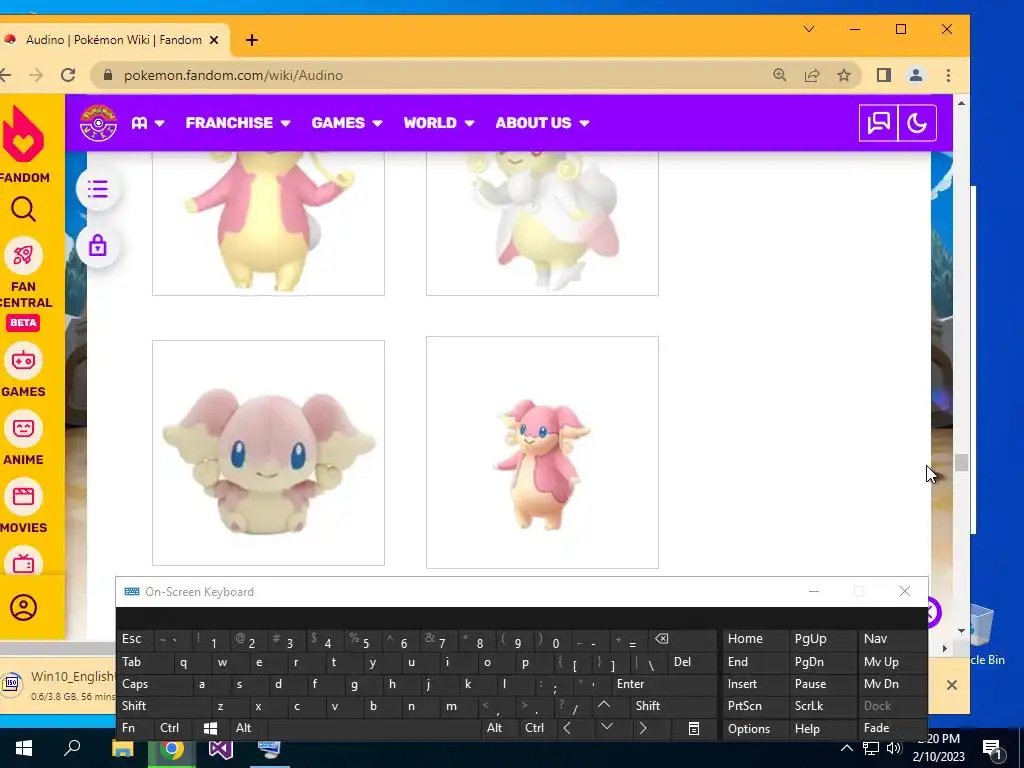
Task: Open the Movies clapperboard icon in sidebar
Action: point(23,496)
